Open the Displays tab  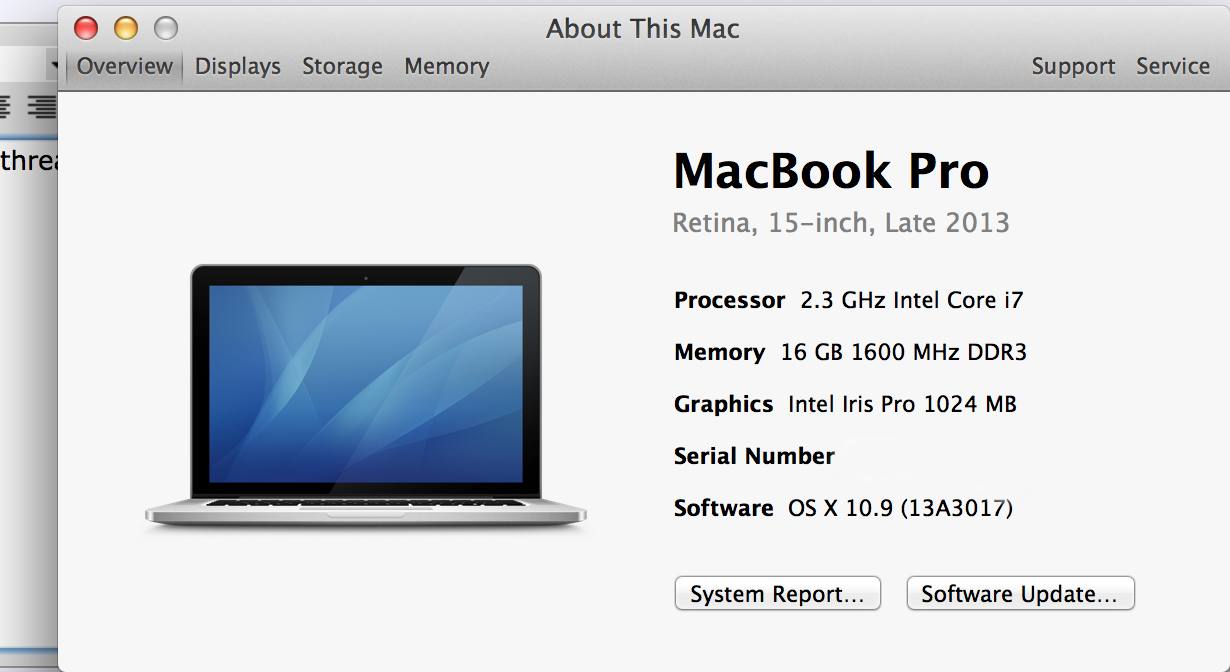[x=238, y=66]
